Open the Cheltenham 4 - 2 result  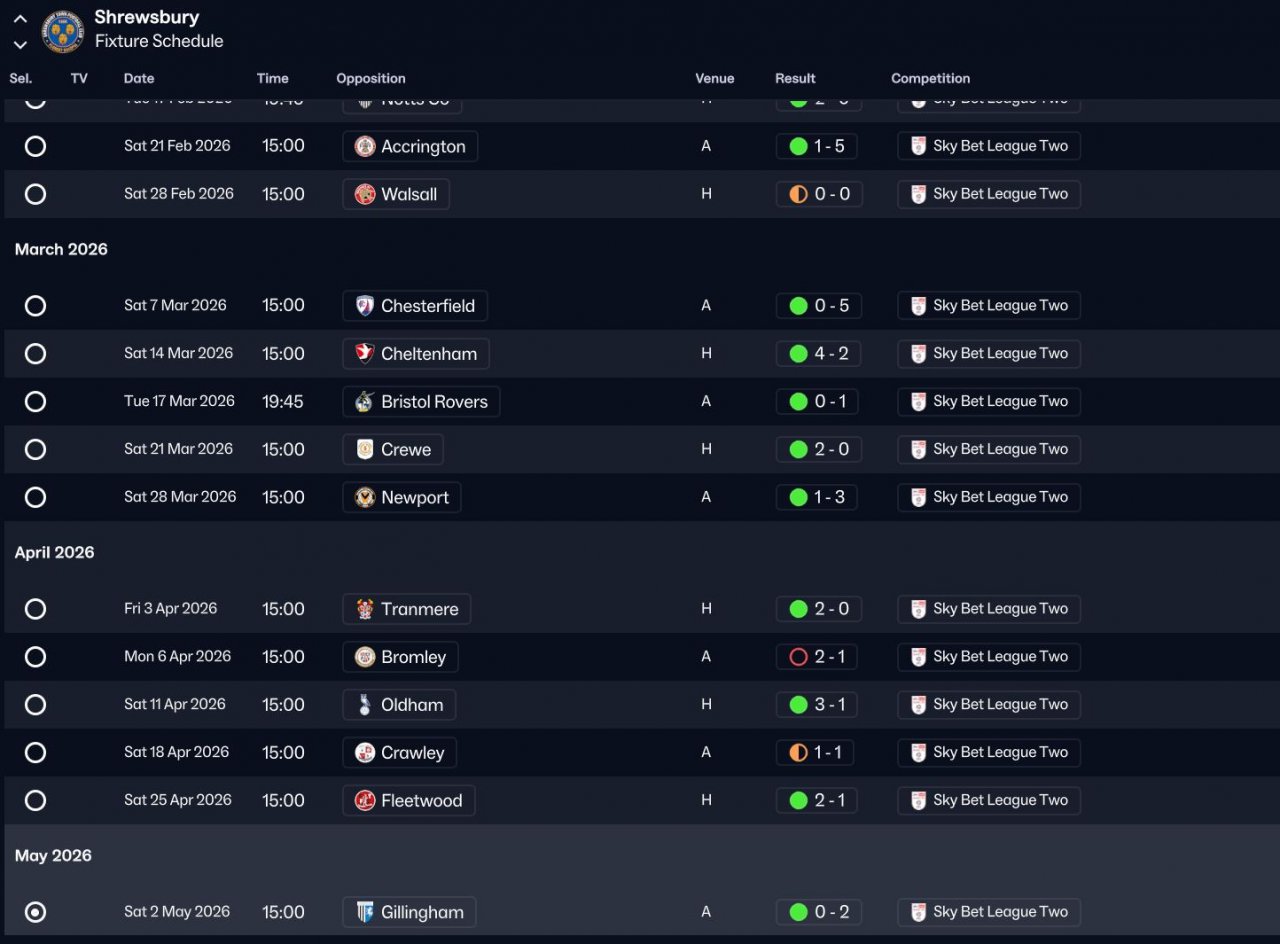pyautogui.click(x=817, y=354)
